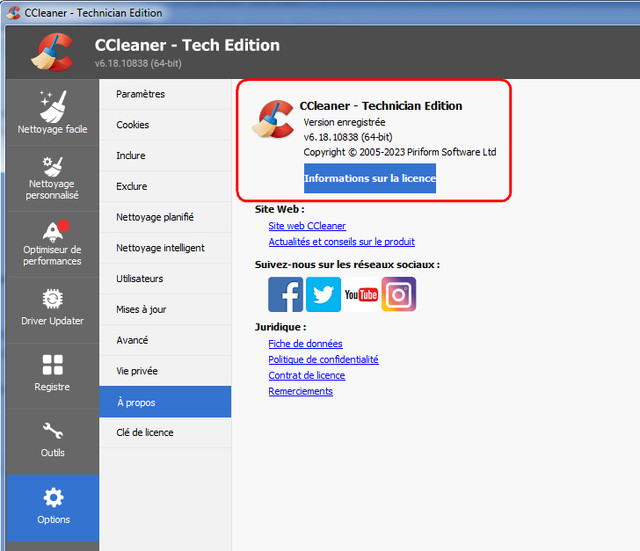Open Site web CCleaner link

[307, 226]
